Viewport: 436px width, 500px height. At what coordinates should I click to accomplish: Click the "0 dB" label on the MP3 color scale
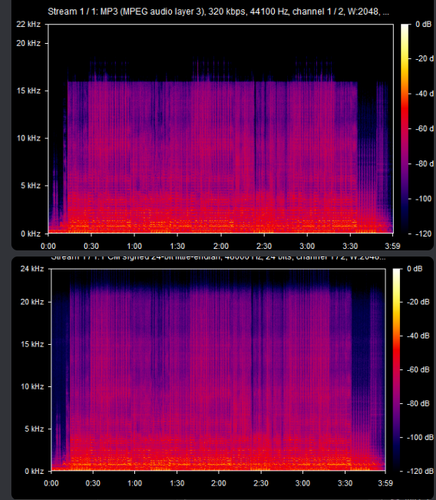(423, 24)
